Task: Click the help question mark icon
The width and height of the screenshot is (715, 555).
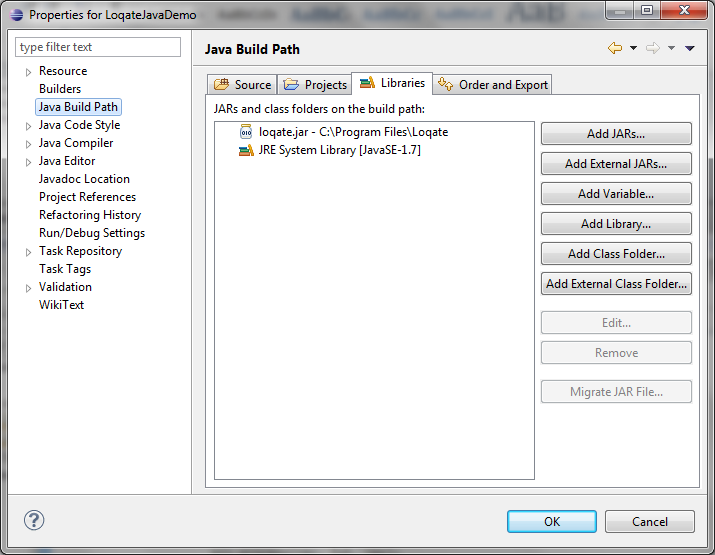Action: click(34, 520)
